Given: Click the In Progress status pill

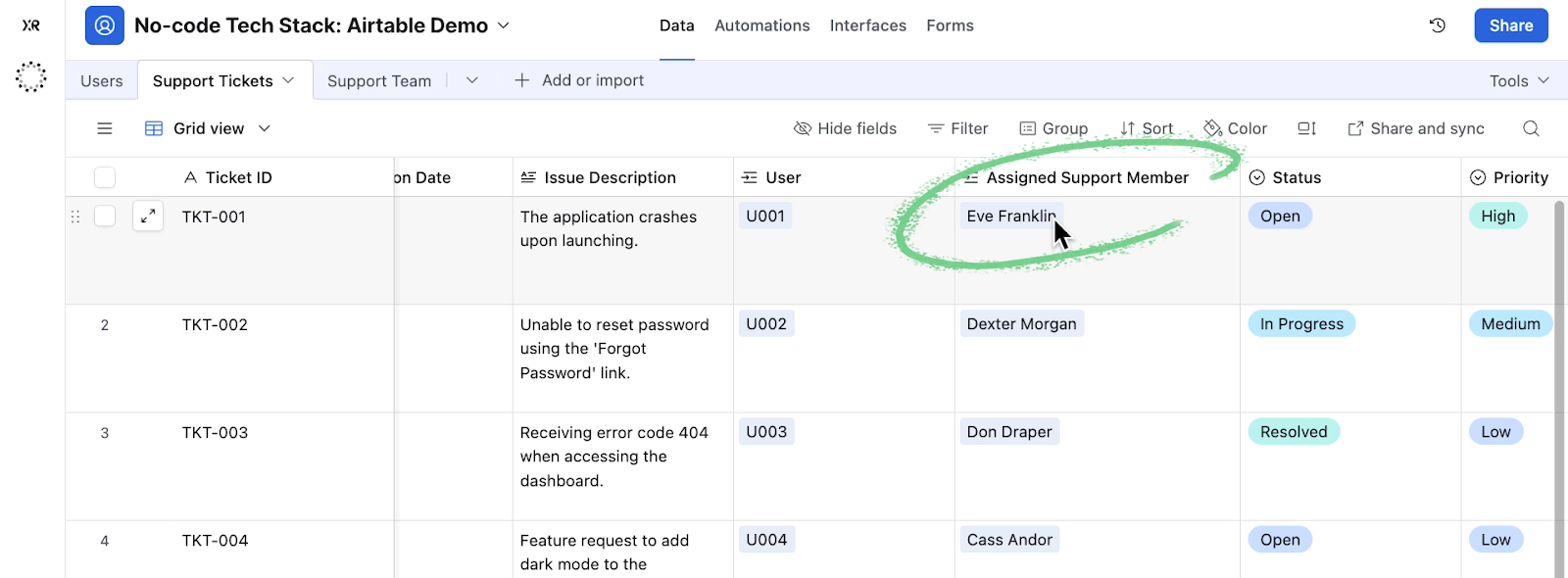Looking at the screenshot, I should 1301,324.
